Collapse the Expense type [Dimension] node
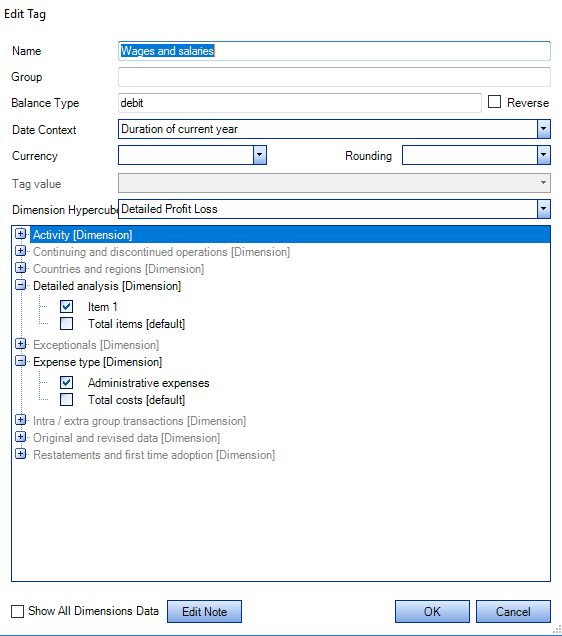Viewport: 562px width, 636px height. tap(20, 361)
